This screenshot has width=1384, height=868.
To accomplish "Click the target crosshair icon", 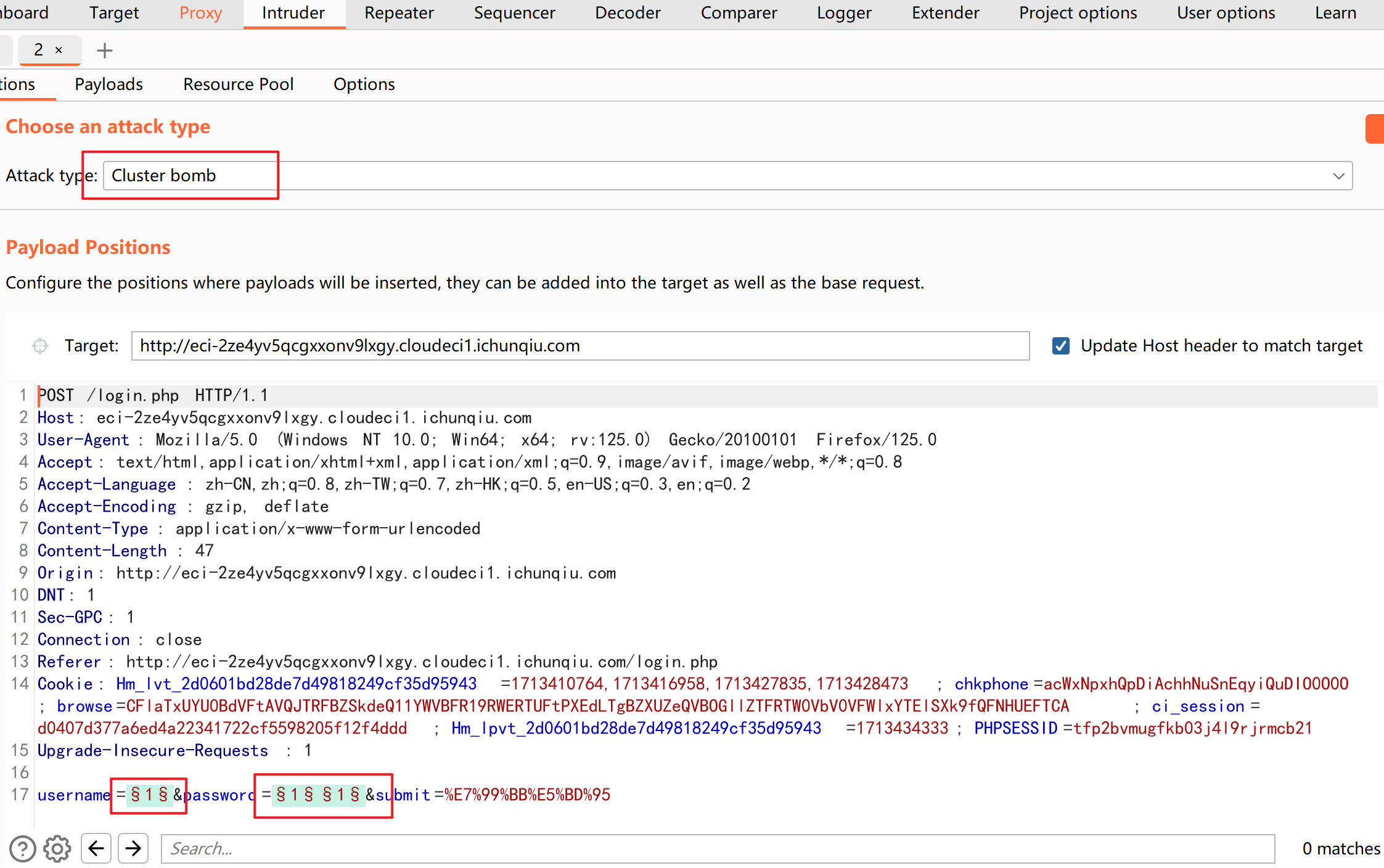I will pyautogui.click(x=40, y=346).
